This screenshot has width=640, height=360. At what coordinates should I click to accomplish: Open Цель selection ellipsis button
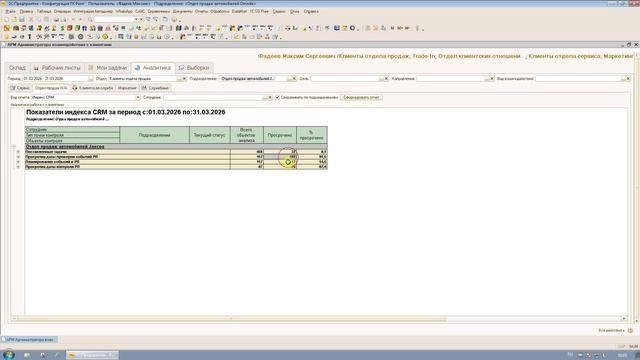[x=381, y=78]
